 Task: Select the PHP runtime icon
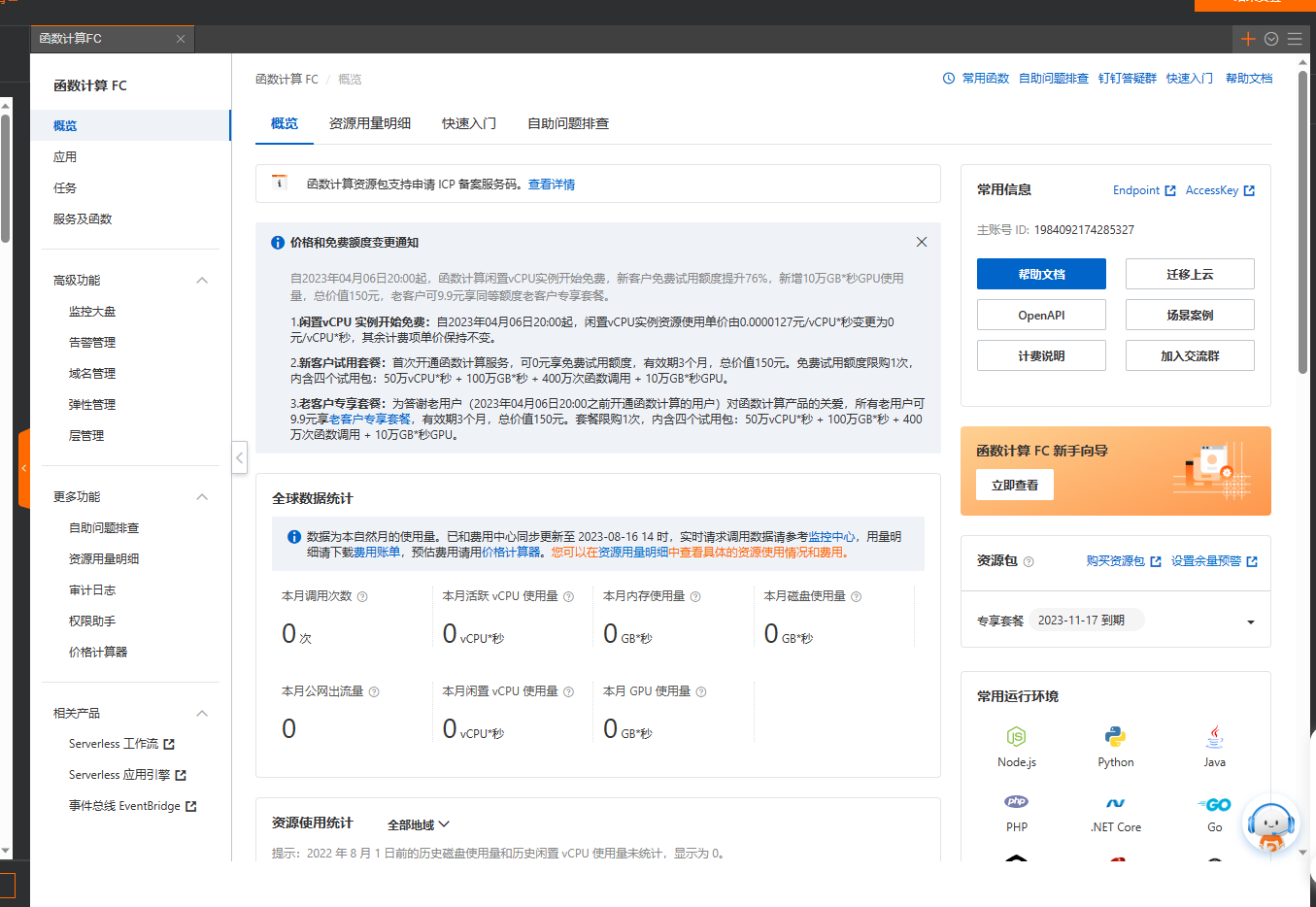tap(1016, 802)
